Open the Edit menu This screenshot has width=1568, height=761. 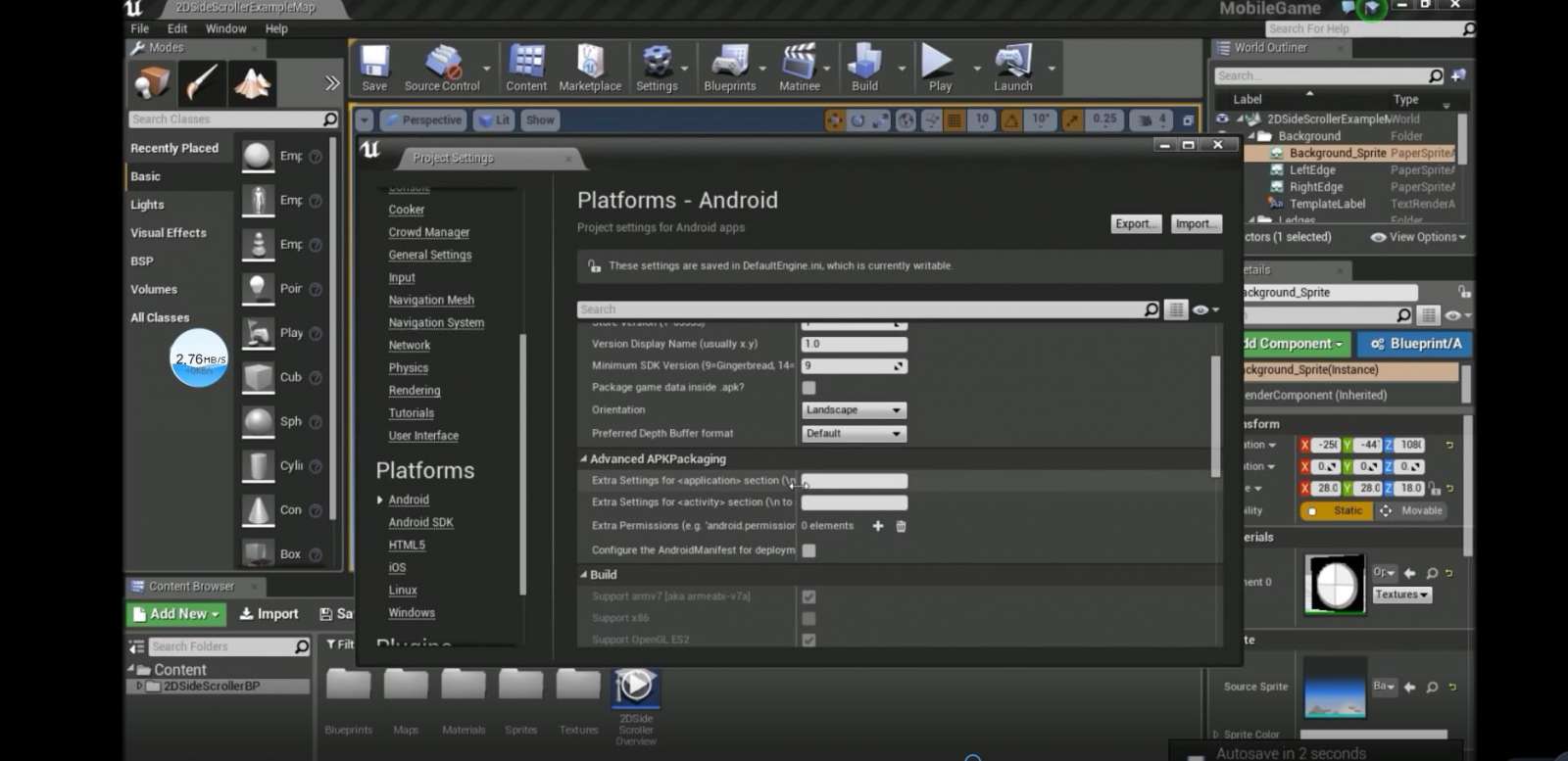pyautogui.click(x=177, y=28)
